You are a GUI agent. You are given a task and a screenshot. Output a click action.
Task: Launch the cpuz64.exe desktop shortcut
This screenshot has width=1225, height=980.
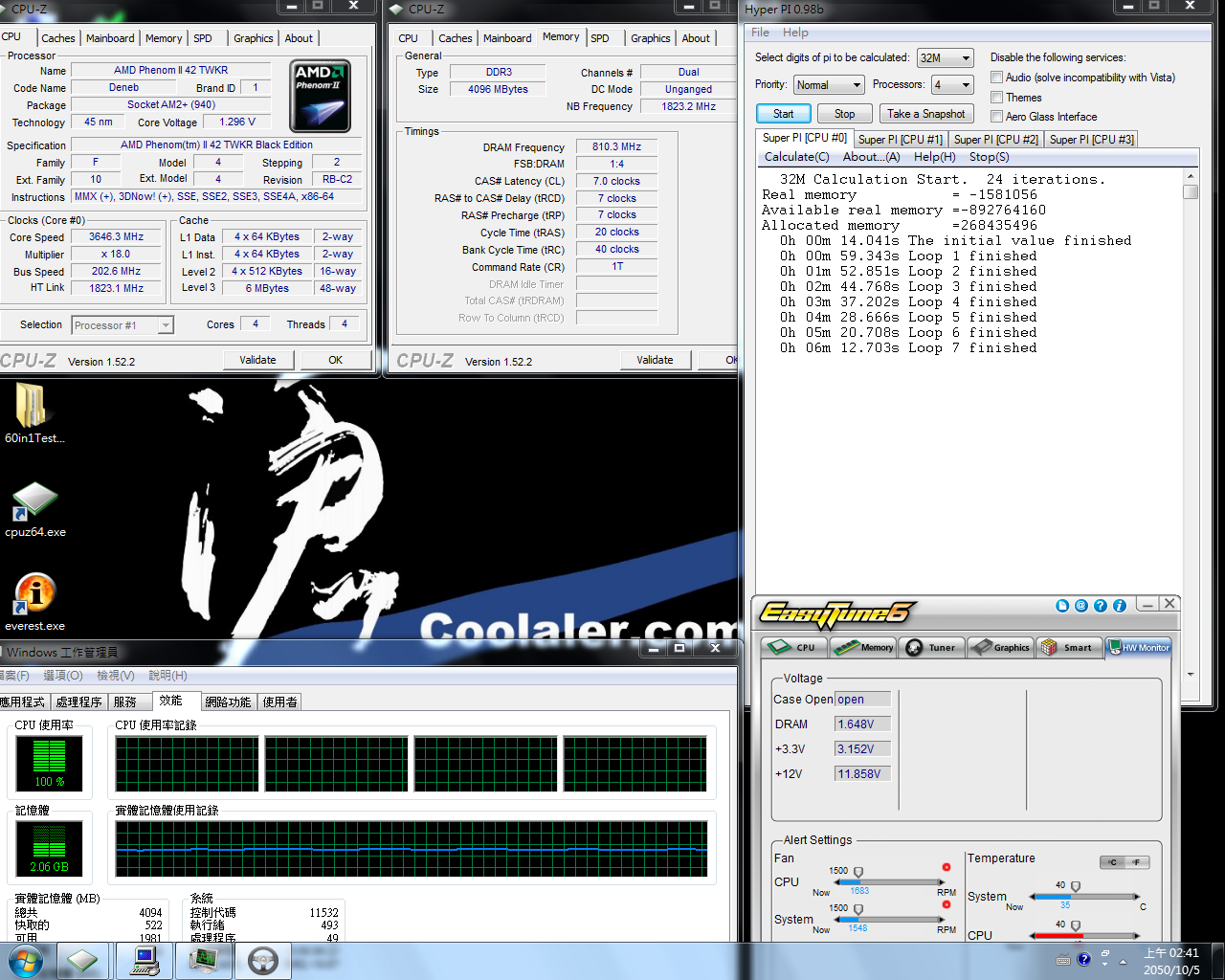coord(34,504)
